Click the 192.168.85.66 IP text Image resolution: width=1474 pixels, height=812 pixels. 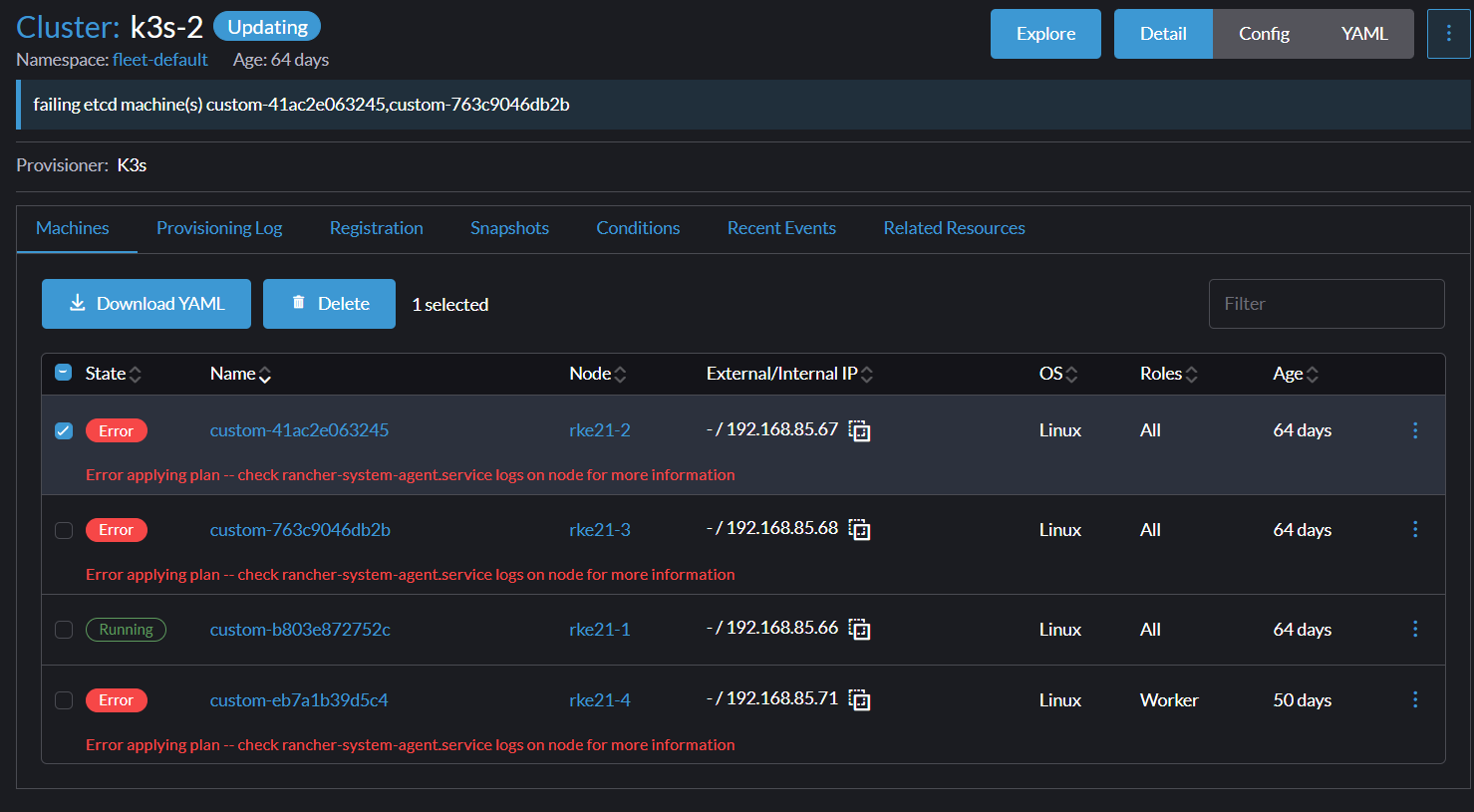(782, 628)
